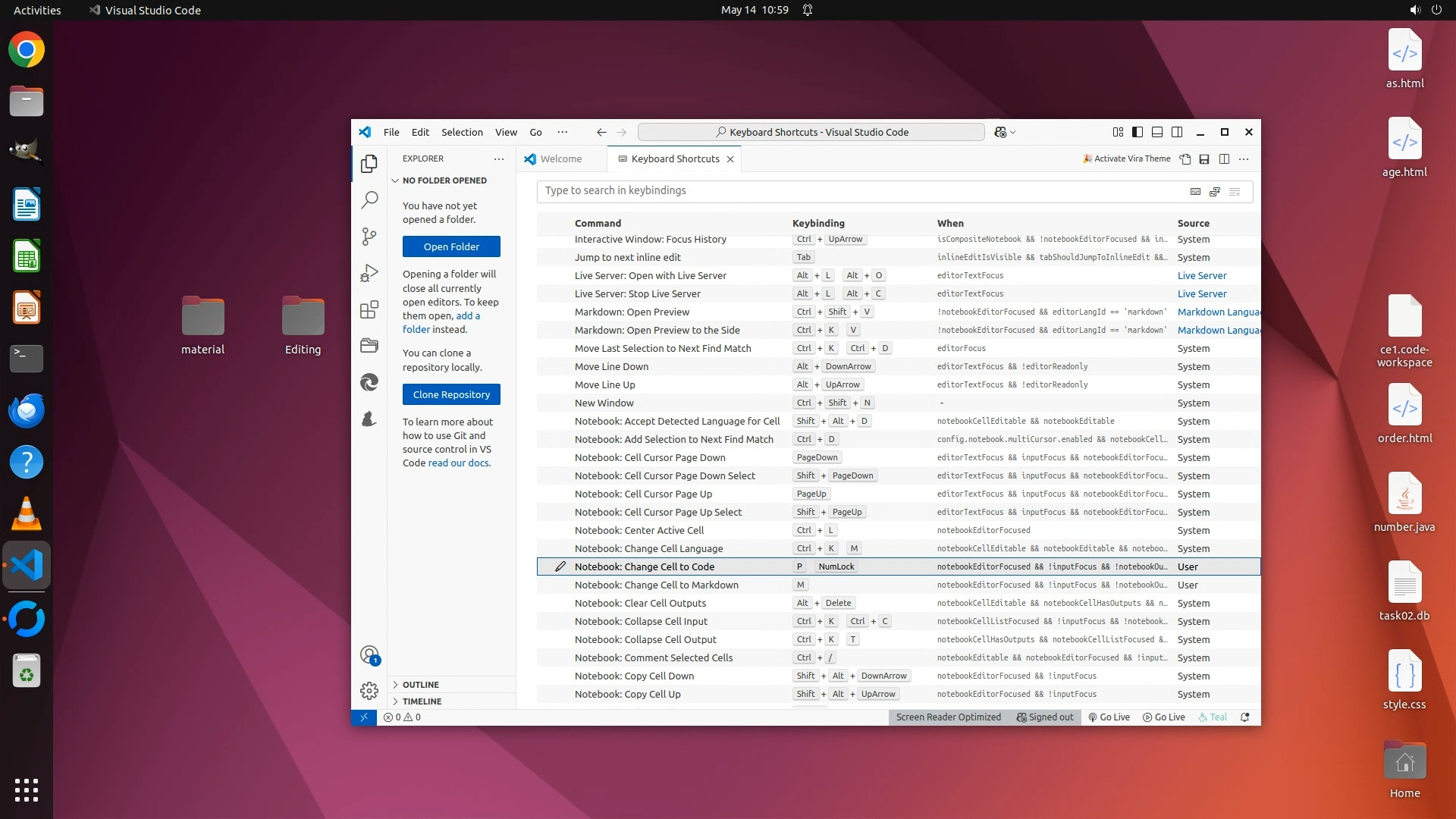Open the Selection menu
Viewport: 1456px width, 819px height.
pyautogui.click(x=462, y=132)
